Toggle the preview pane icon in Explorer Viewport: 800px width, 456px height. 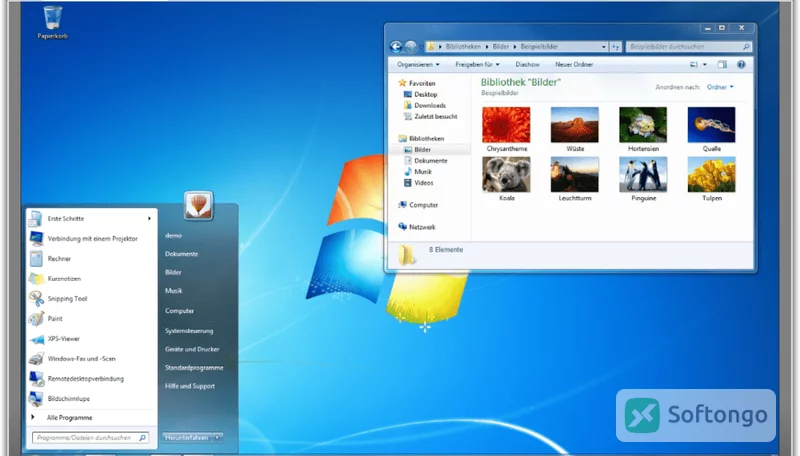tap(722, 64)
